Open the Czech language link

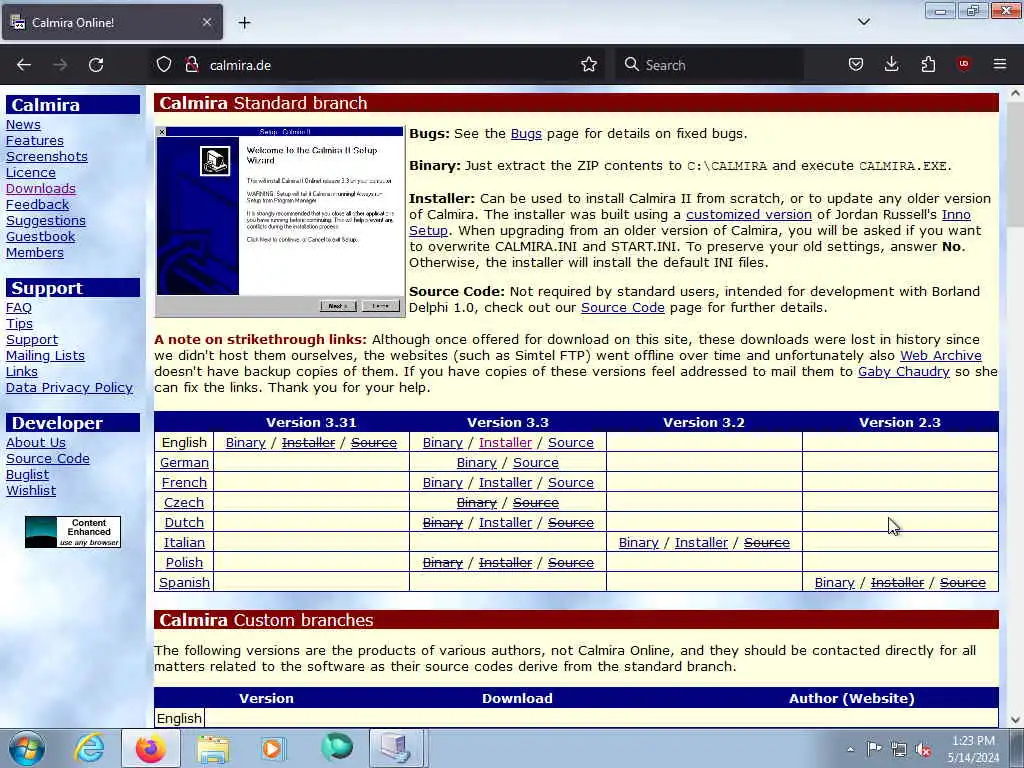click(x=184, y=503)
